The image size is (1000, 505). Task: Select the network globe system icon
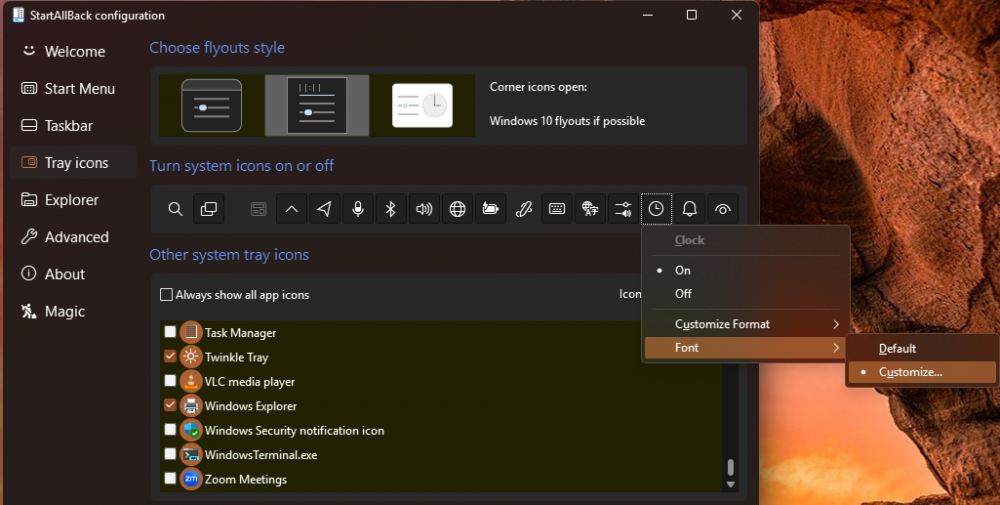pos(458,209)
